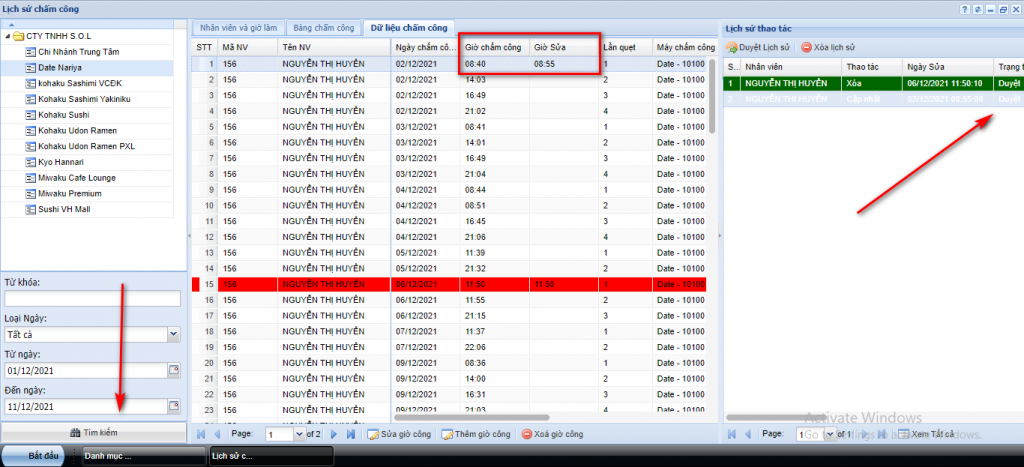Select Date Nariya branch
Viewport: 1024px width, 467px height.
tap(59, 67)
